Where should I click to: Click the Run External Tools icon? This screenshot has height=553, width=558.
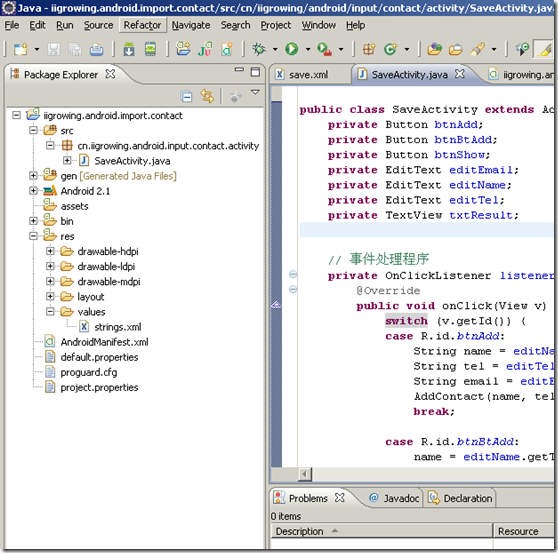[324, 49]
